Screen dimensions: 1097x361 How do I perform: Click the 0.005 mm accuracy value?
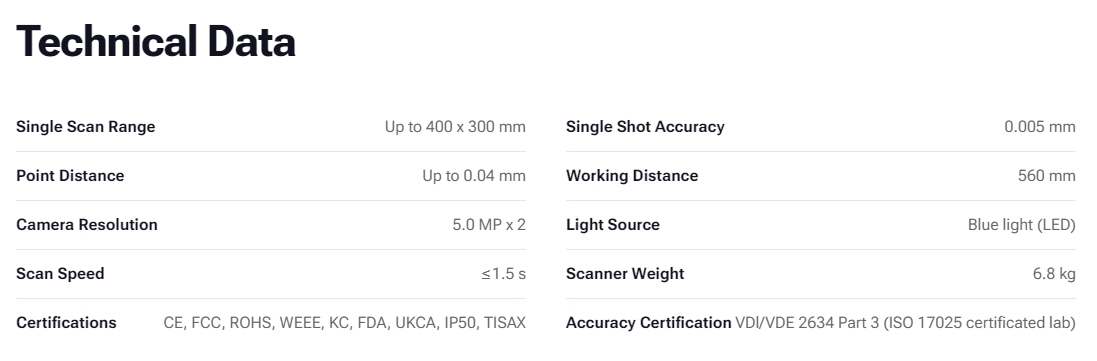(1040, 127)
